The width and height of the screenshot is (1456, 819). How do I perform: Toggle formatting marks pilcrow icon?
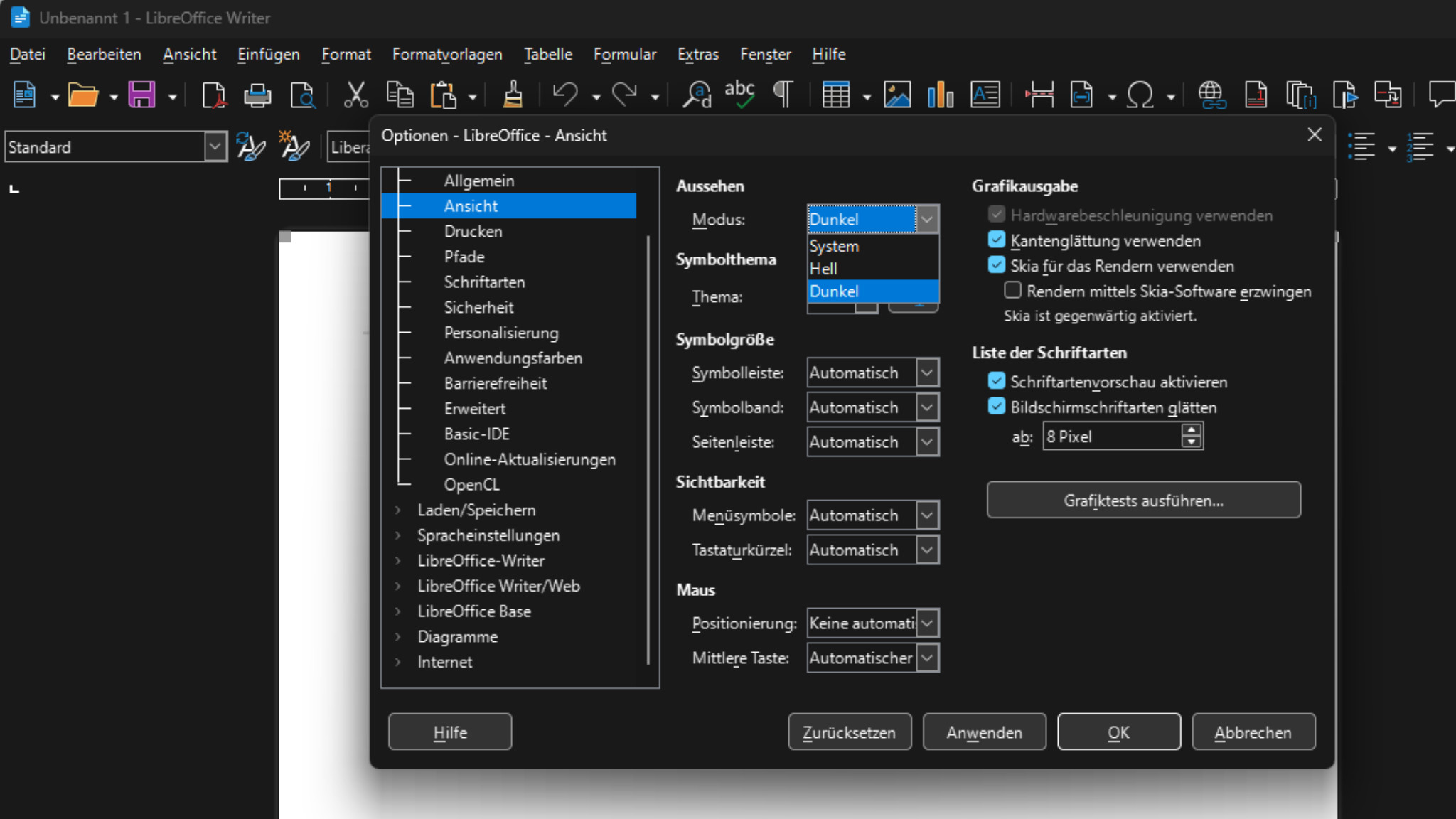coord(783,95)
